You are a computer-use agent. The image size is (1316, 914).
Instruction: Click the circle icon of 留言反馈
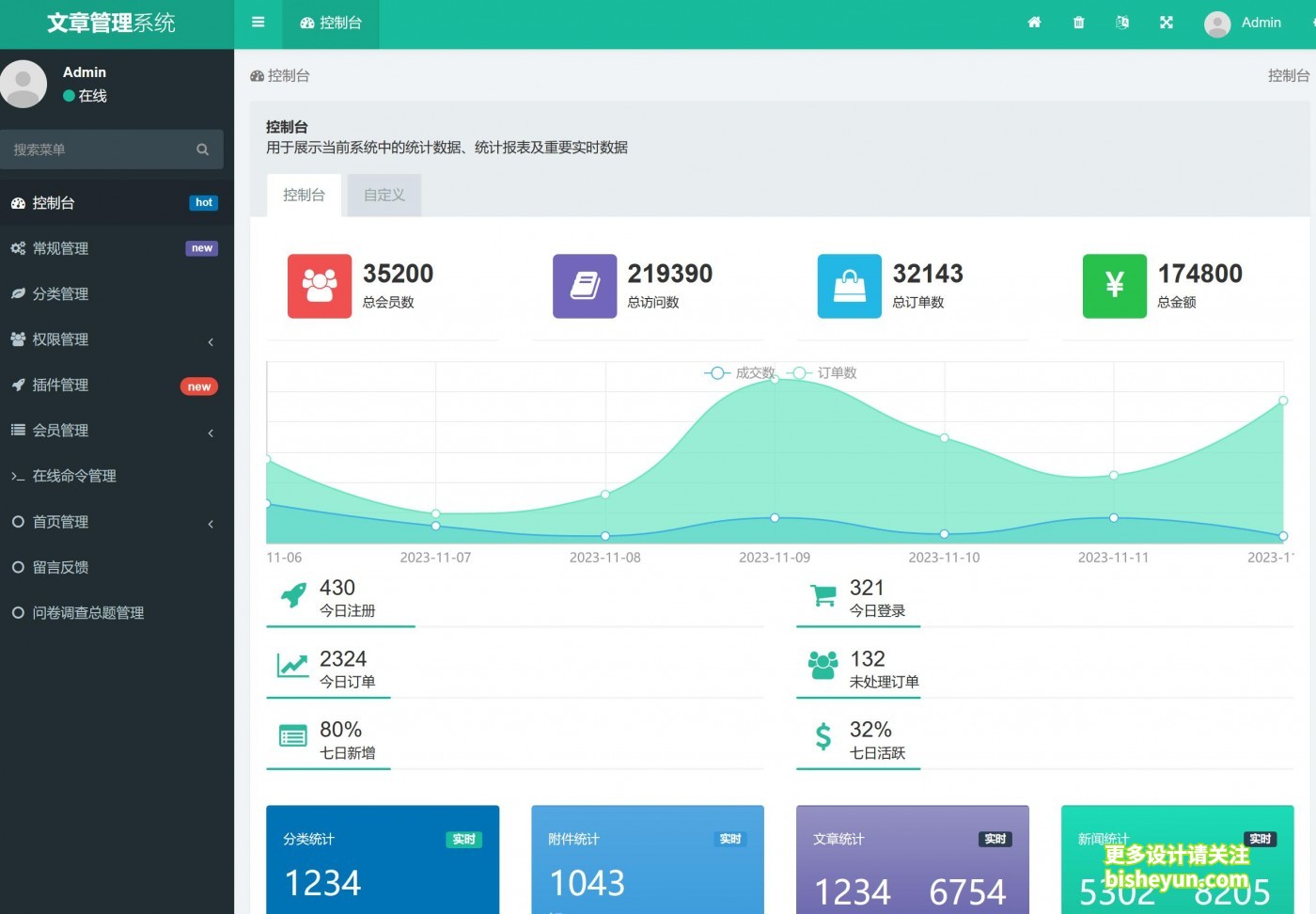pyautogui.click(x=18, y=567)
